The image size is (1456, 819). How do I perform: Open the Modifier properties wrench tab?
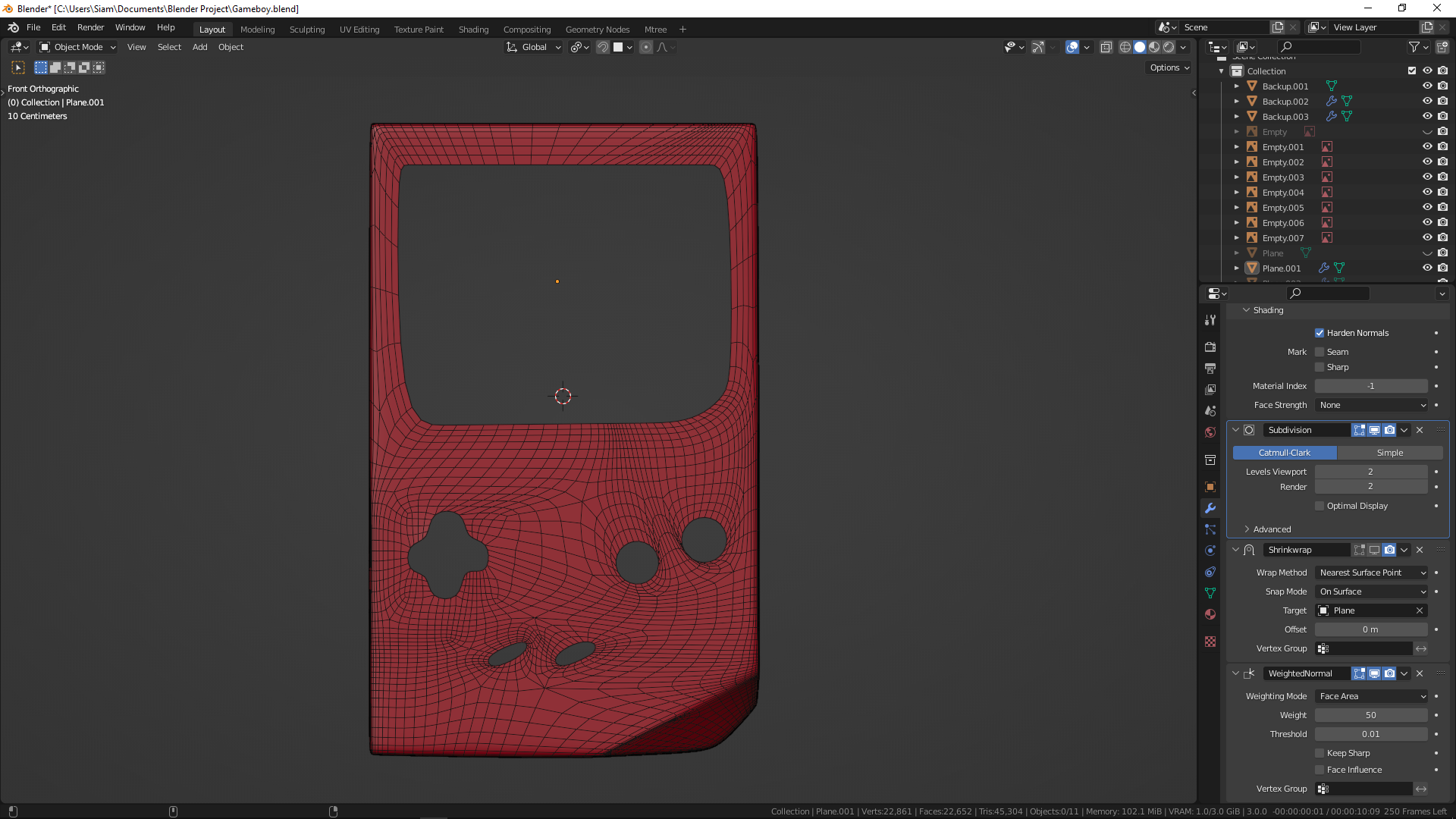[x=1210, y=508]
